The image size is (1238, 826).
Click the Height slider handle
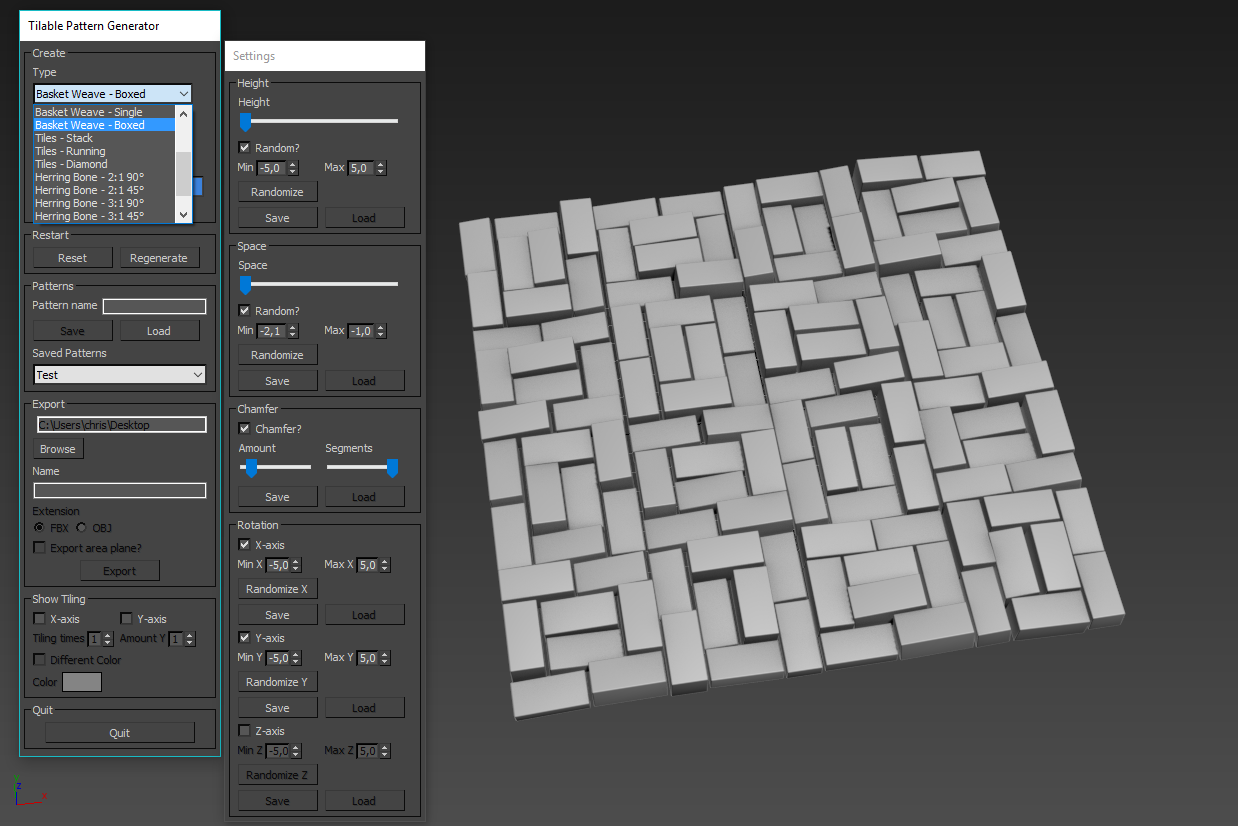click(245, 122)
